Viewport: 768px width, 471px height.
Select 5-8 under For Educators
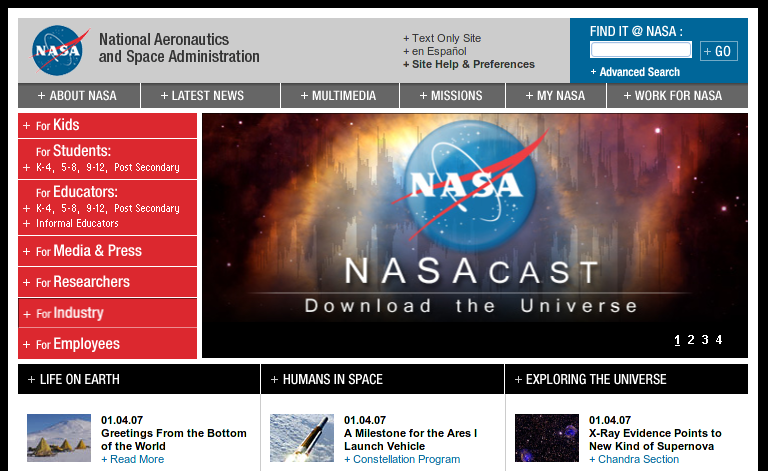click(69, 209)
